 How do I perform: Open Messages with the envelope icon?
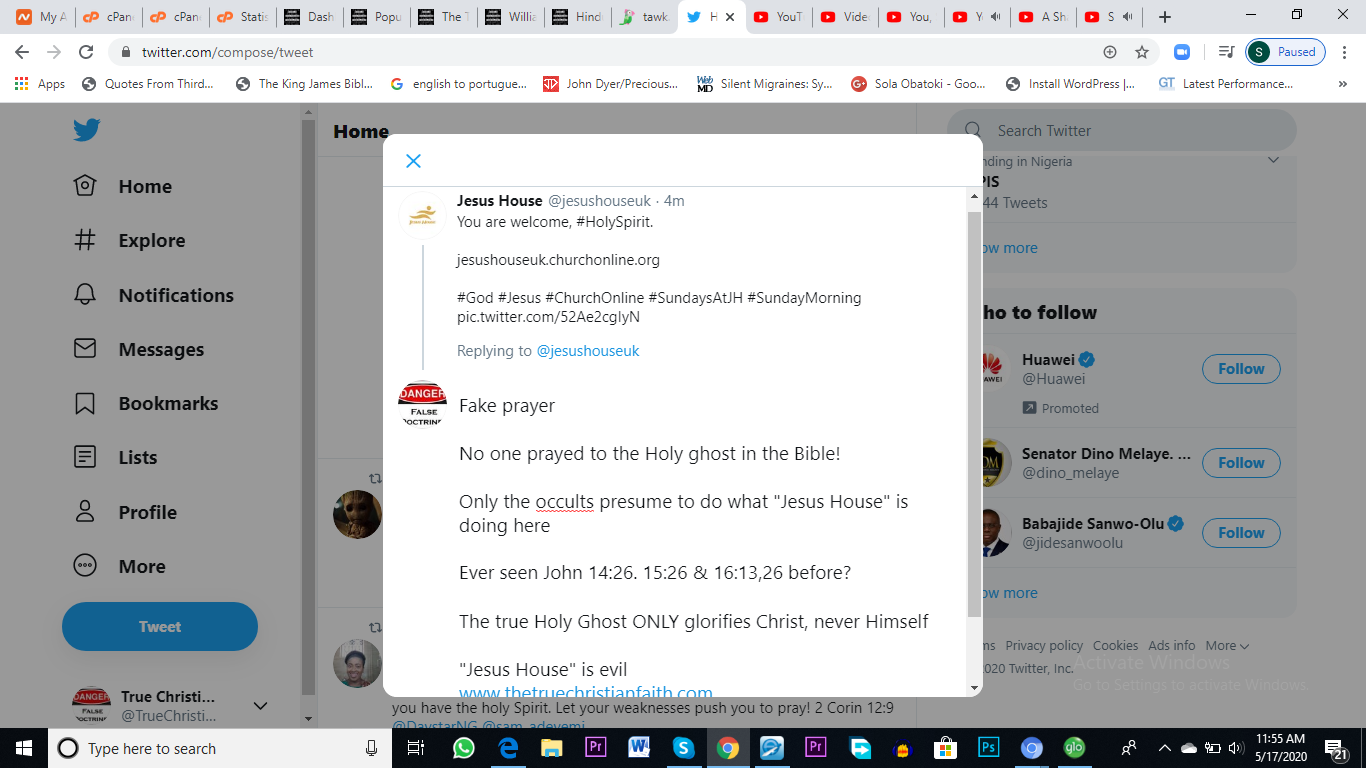click(86, 349)
